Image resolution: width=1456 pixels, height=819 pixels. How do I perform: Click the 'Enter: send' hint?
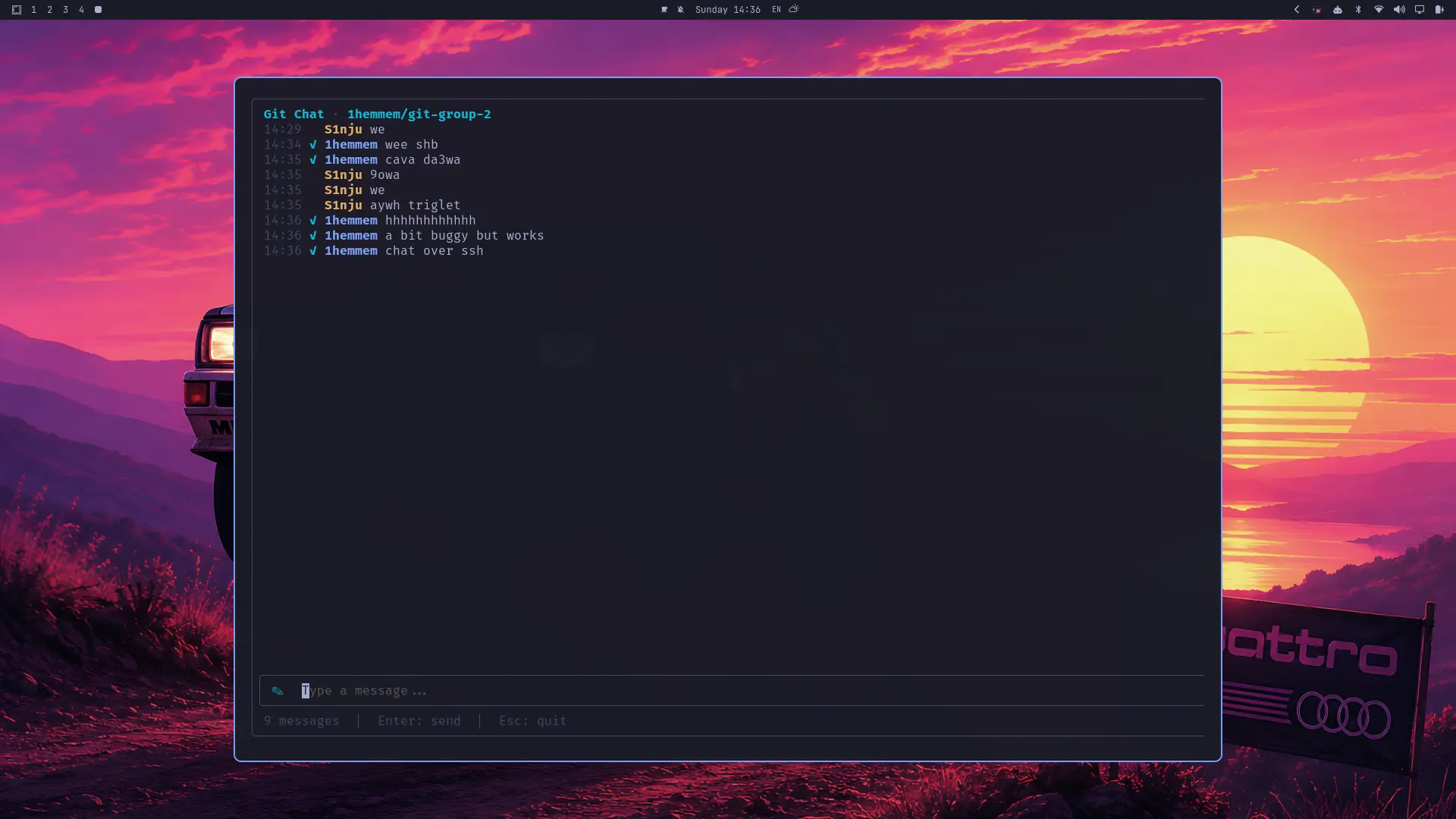click(419, 721)
